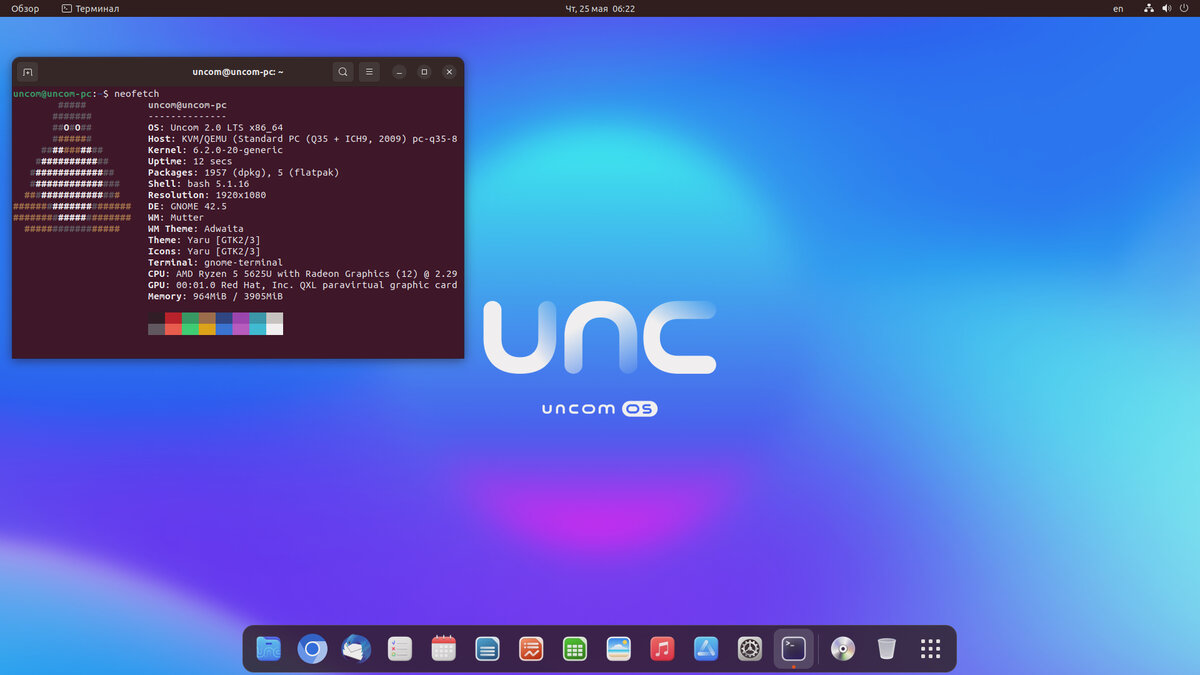The height and width of the screenshot is (675, 1200).
Task: Maximize the terminal window
Action: pyautogui.click(x=424, y=72)
